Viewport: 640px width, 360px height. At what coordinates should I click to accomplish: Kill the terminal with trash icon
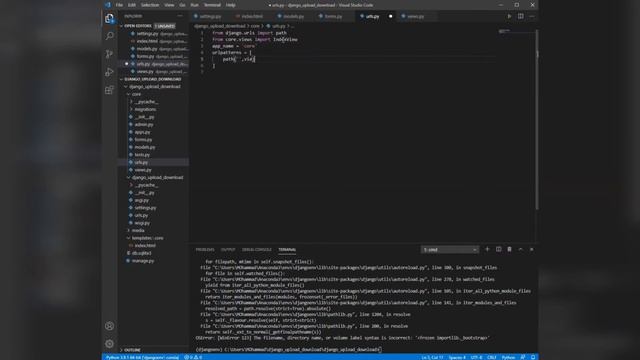tap(509, 249)
